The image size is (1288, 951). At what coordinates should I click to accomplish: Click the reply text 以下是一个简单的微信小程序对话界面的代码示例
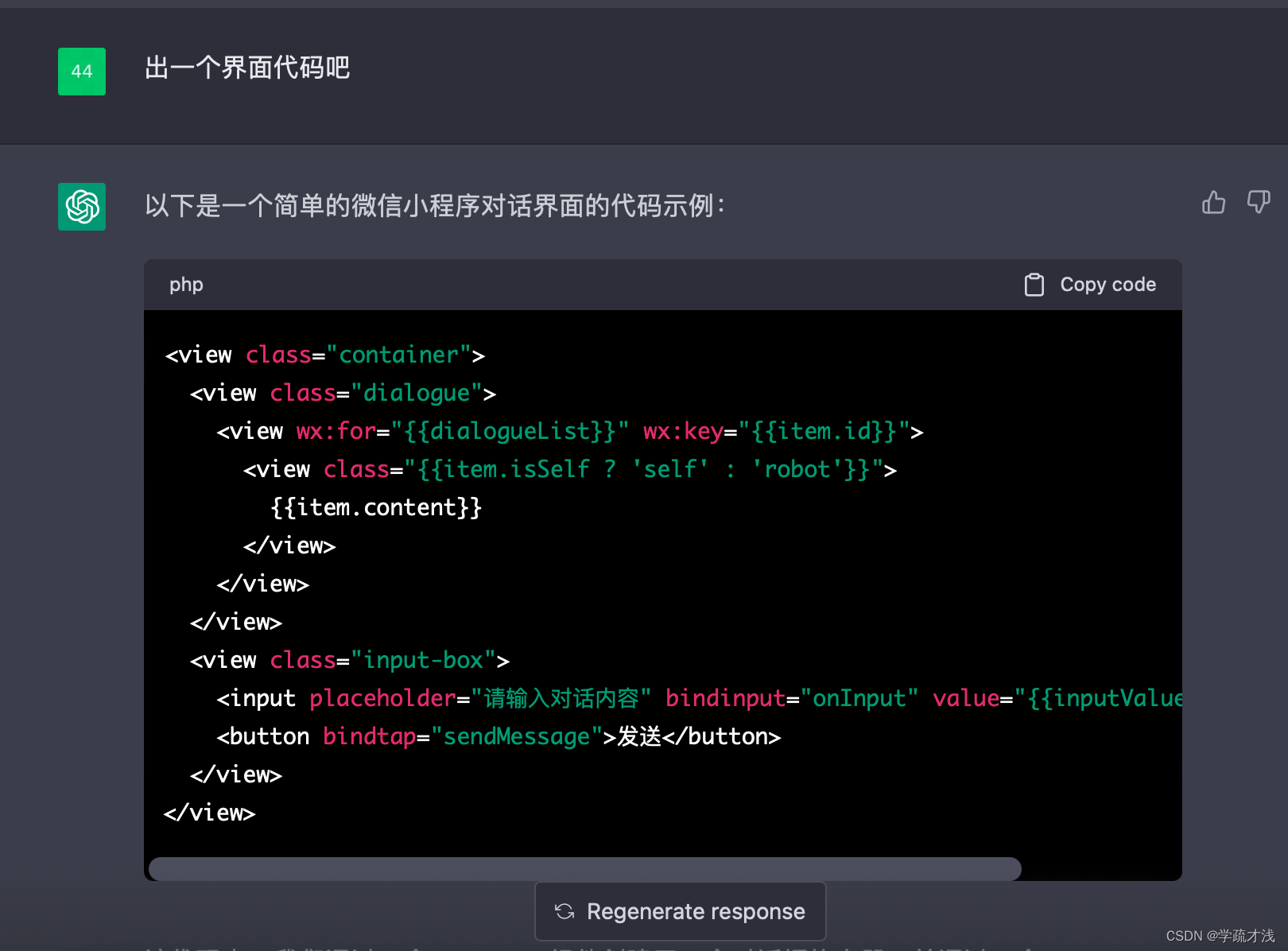tap(435, 206)
